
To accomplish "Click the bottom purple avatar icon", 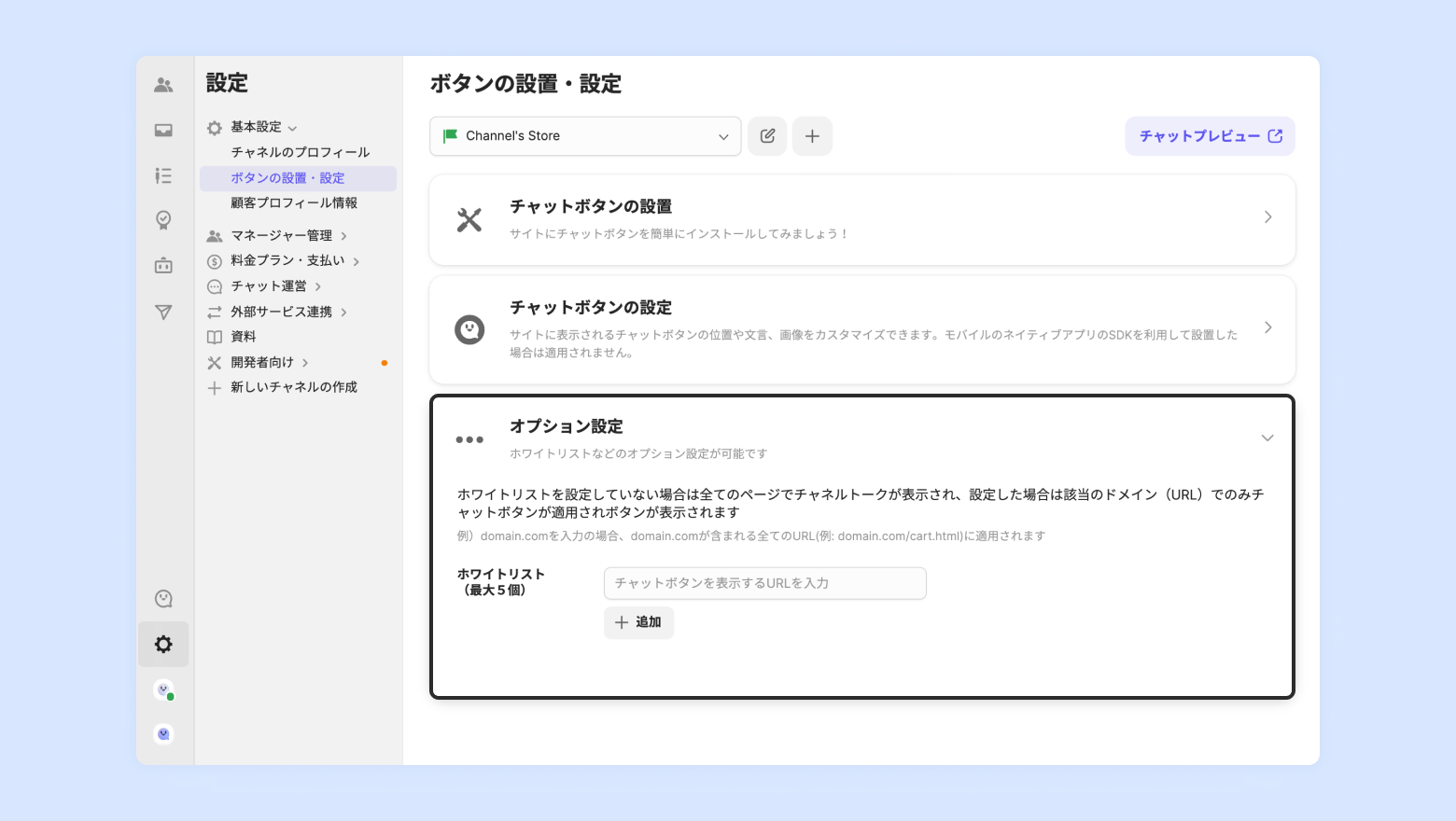I will pyautogui.click(x=163, y=734).
